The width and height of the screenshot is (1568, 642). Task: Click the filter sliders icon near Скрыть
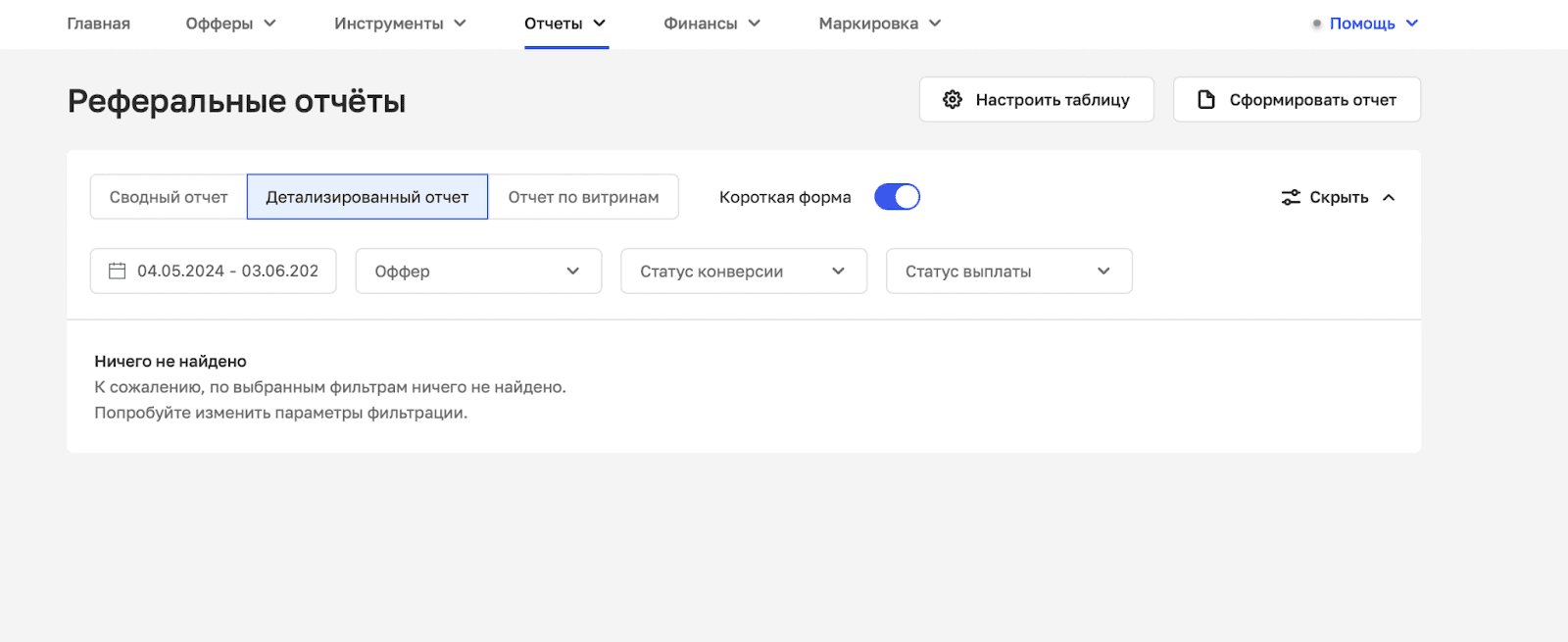[x=1291, y=197]
